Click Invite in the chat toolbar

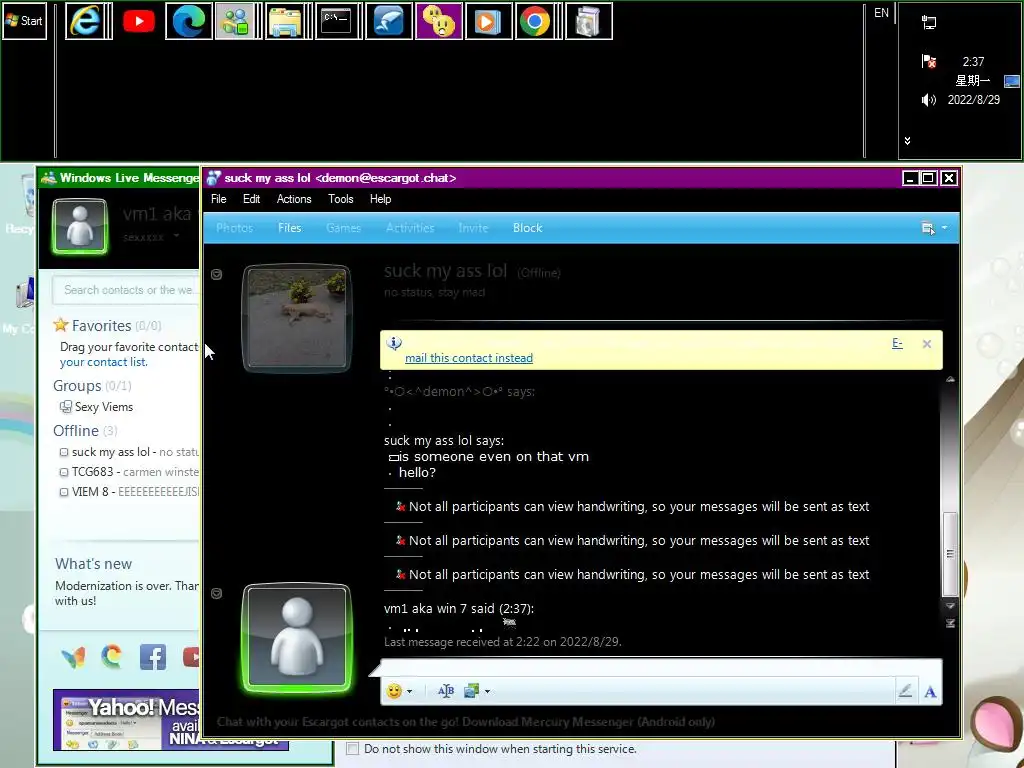click(473, 228)
